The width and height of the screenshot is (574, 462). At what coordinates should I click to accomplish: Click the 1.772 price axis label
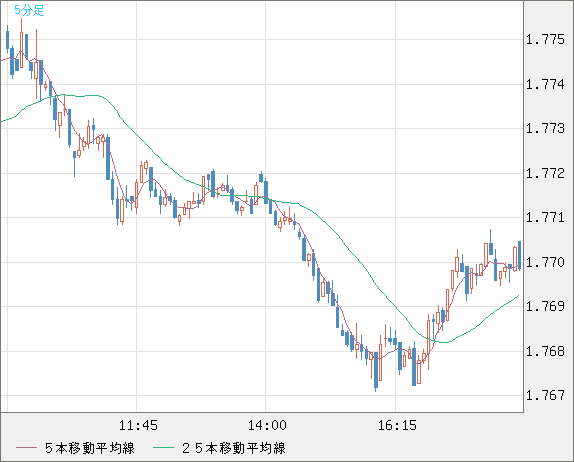545,173
